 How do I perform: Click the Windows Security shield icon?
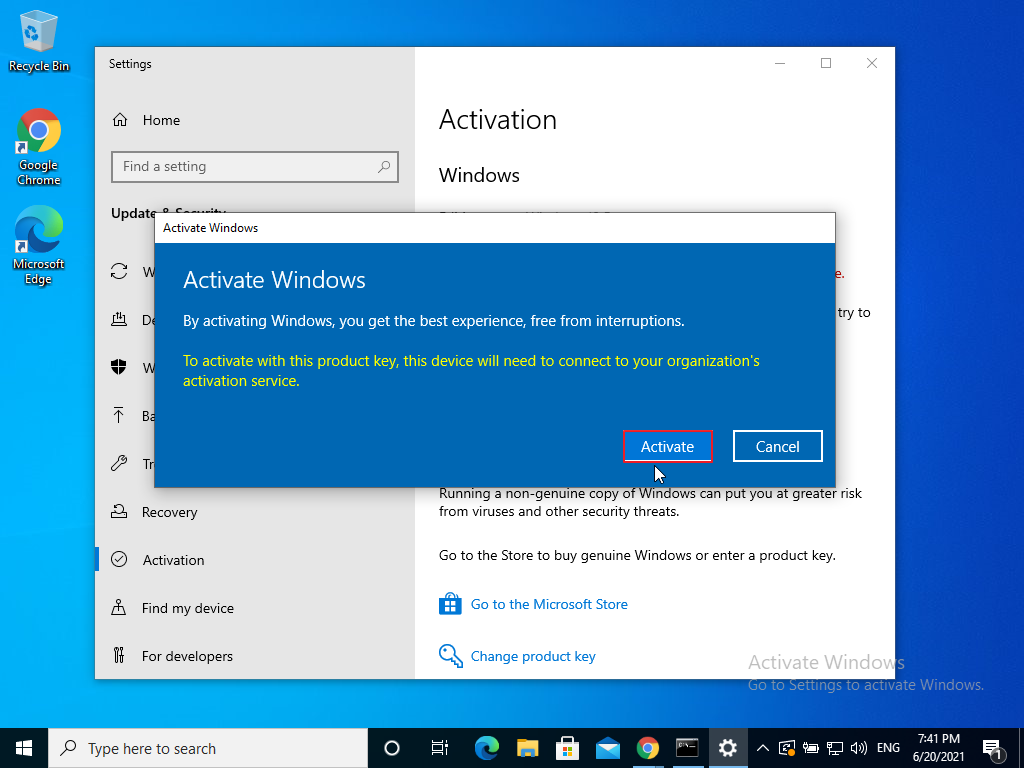pyautogui.click(x=119, y=367)
